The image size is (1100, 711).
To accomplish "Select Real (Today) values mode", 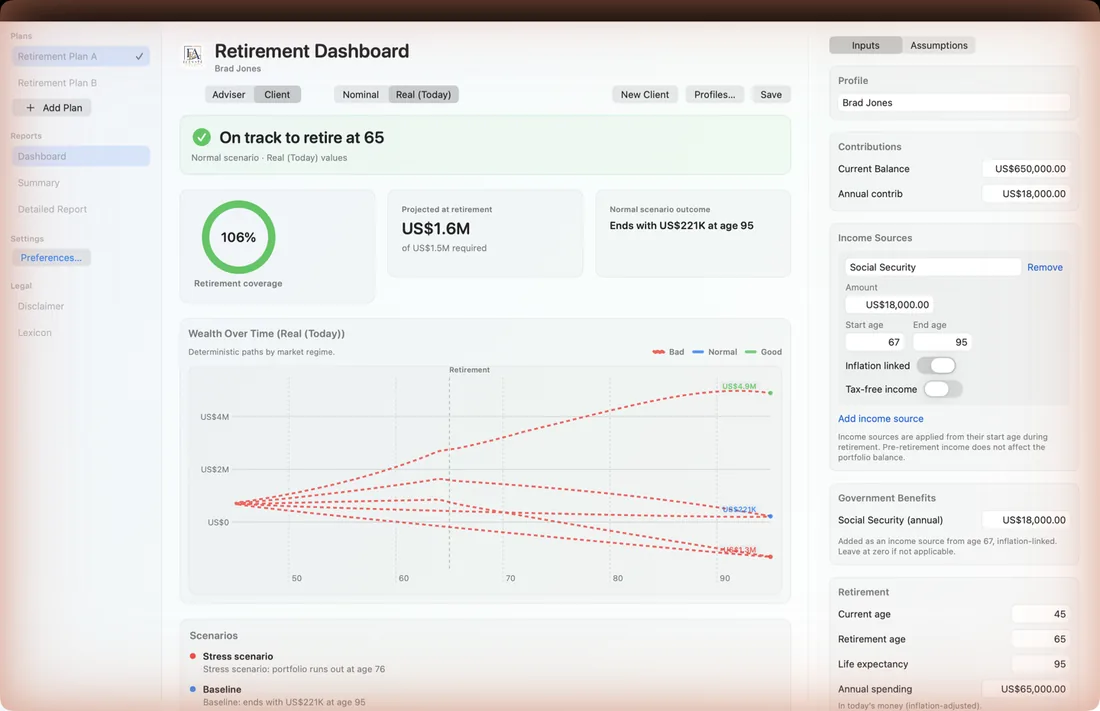I will pos(423,94).
